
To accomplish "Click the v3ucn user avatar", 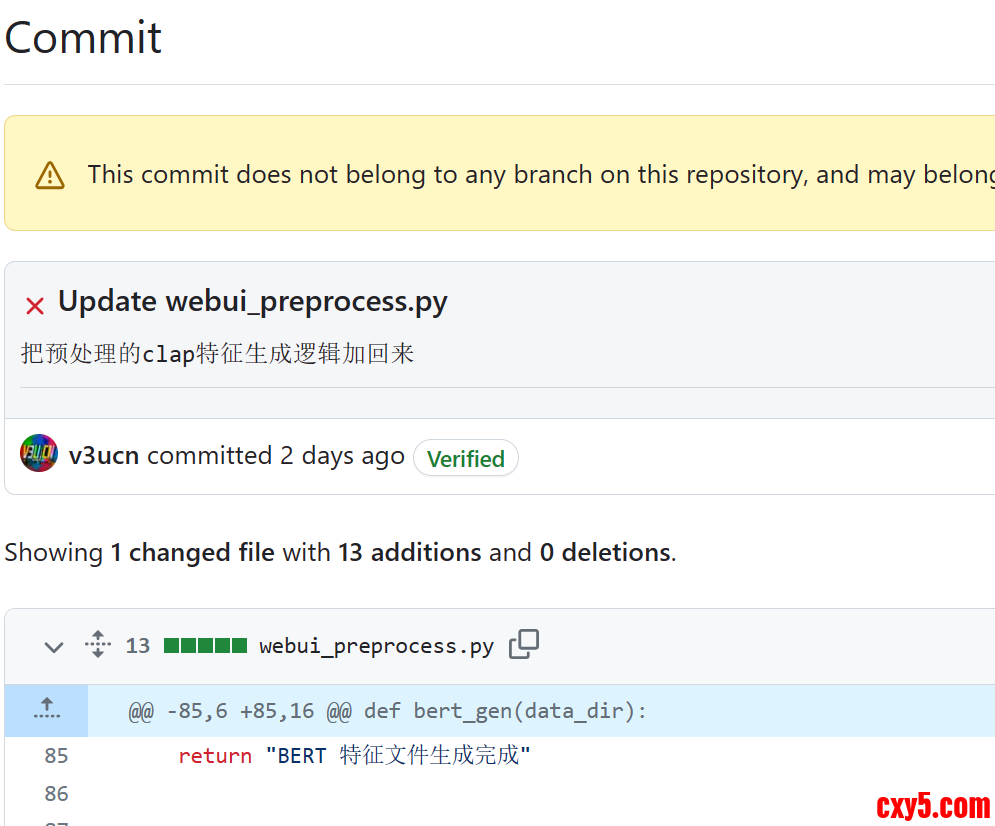I will [39, 454].
